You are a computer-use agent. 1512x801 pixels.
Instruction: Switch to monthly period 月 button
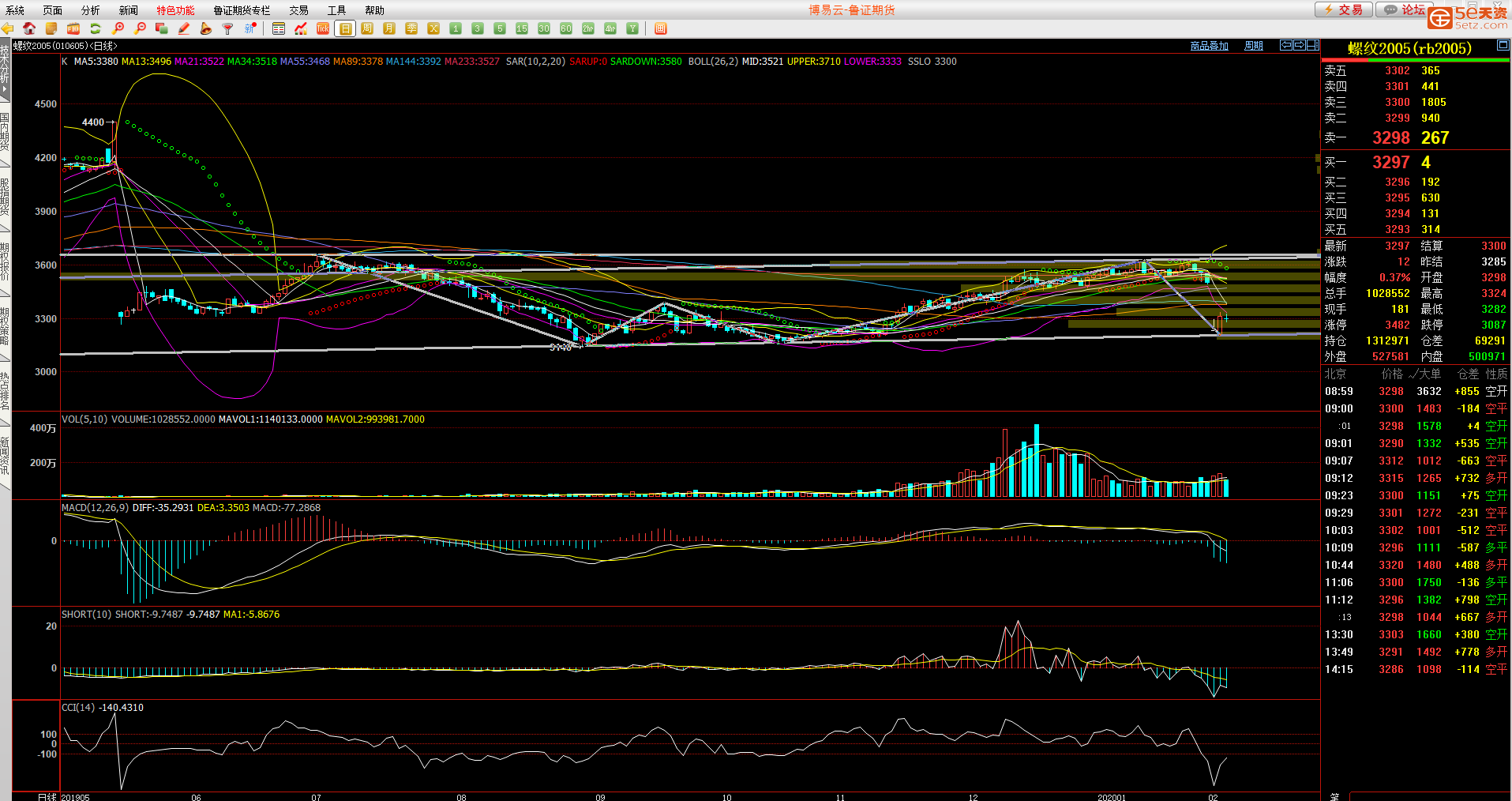click(x=389, y=28)
